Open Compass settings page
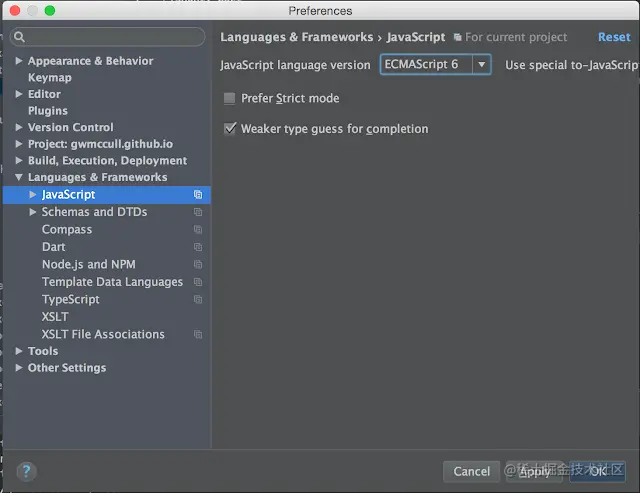Viewport: 640px width, 493px height. click(x=67, y=230)
